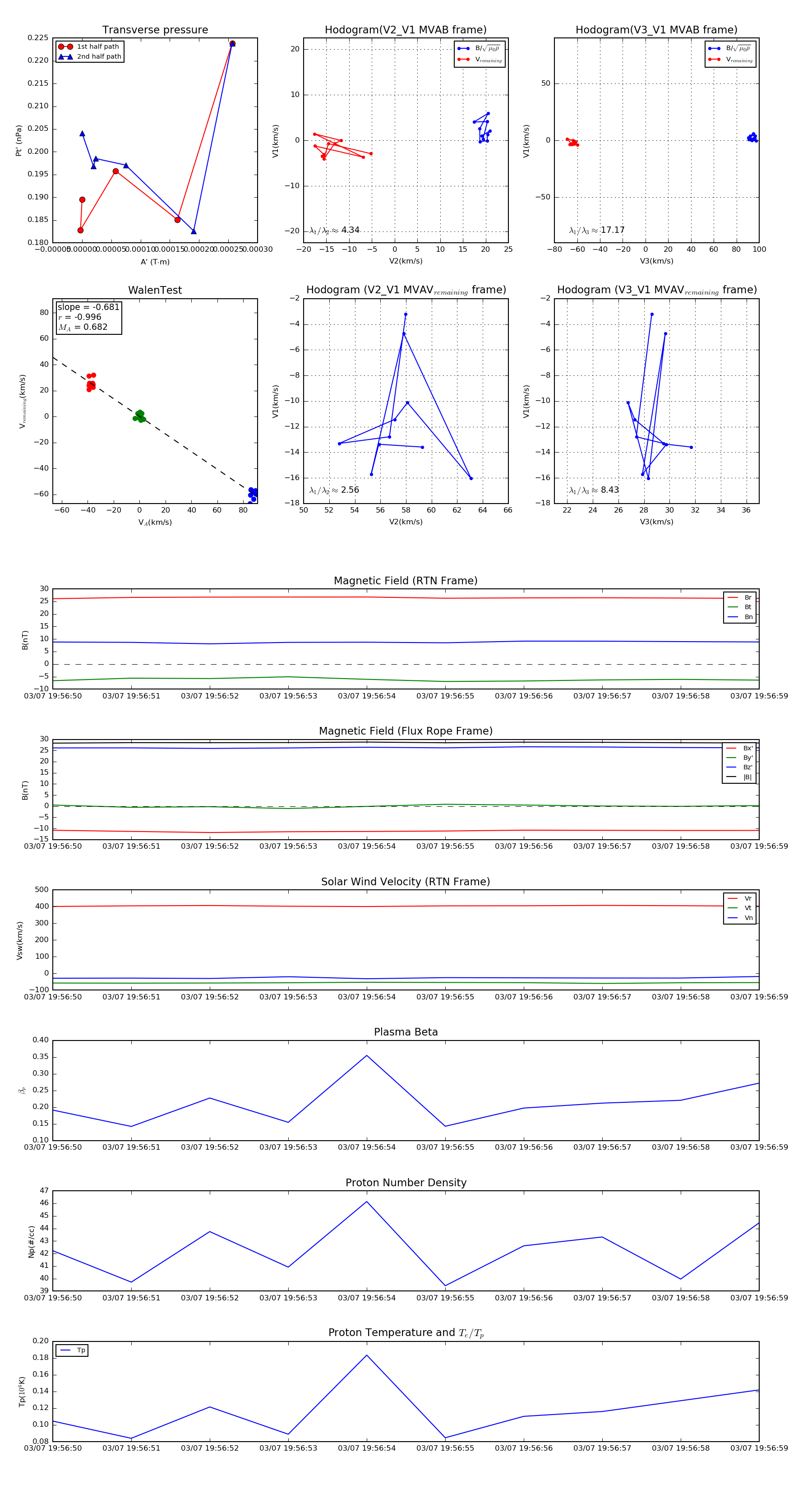Click the "V_A(km/s)" x-axis label in WalenTest
812x1489 pixels.
coord(155,523)
